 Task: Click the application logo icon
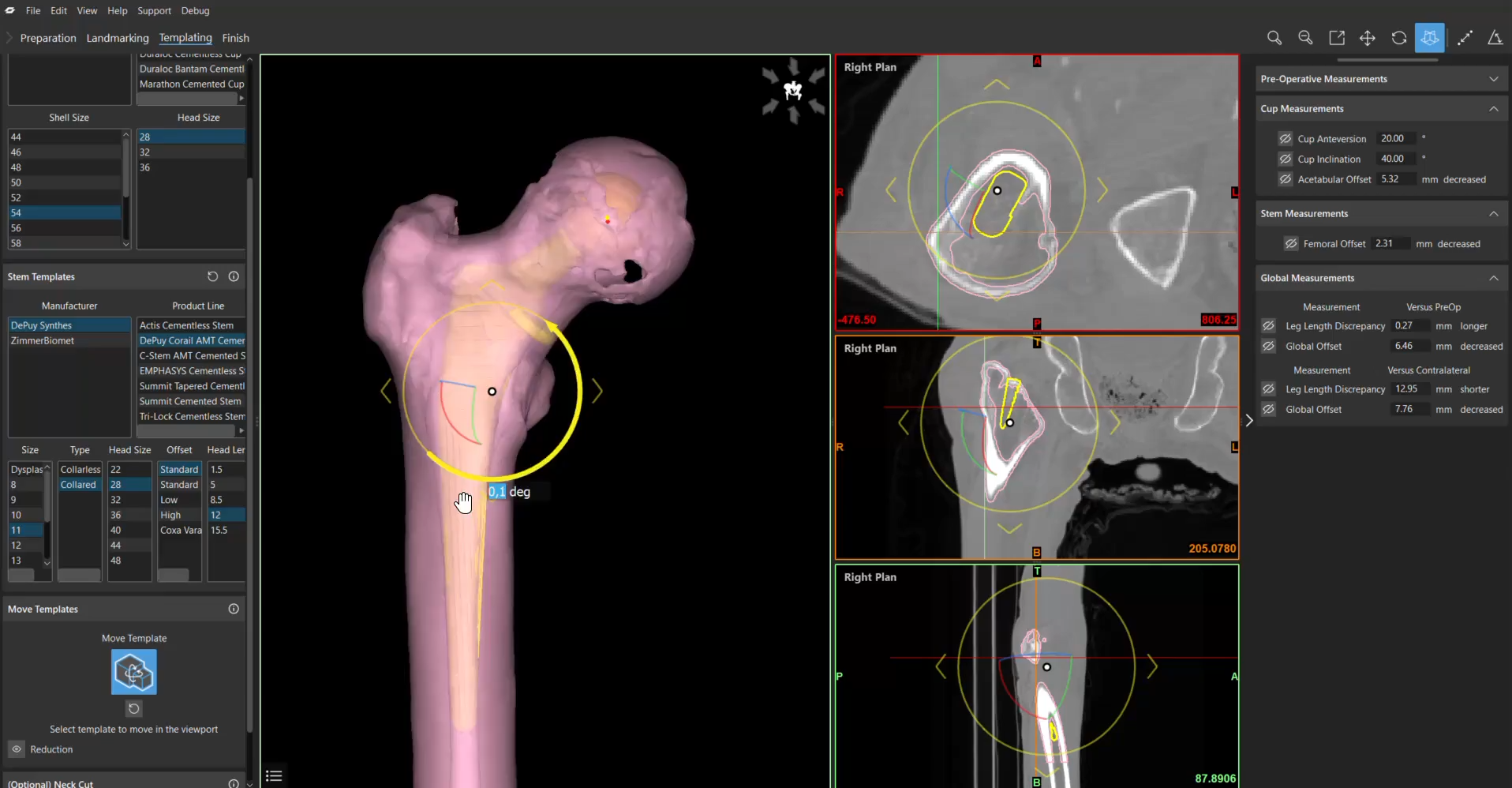[x=10, y=10]
